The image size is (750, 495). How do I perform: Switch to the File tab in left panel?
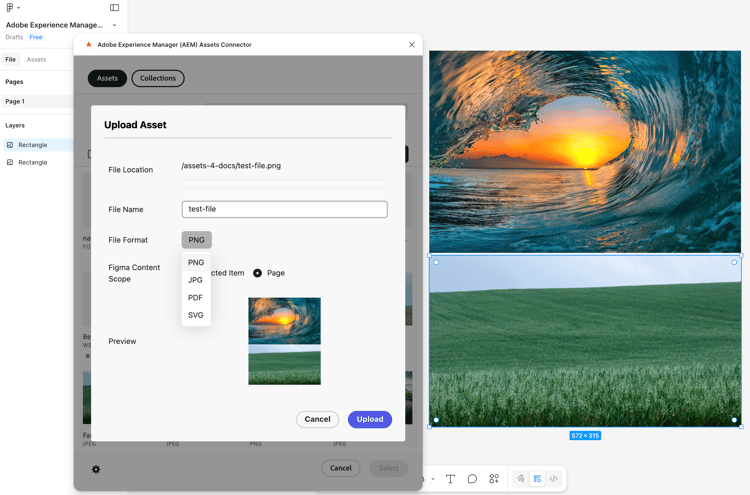[x=11, y=59]
